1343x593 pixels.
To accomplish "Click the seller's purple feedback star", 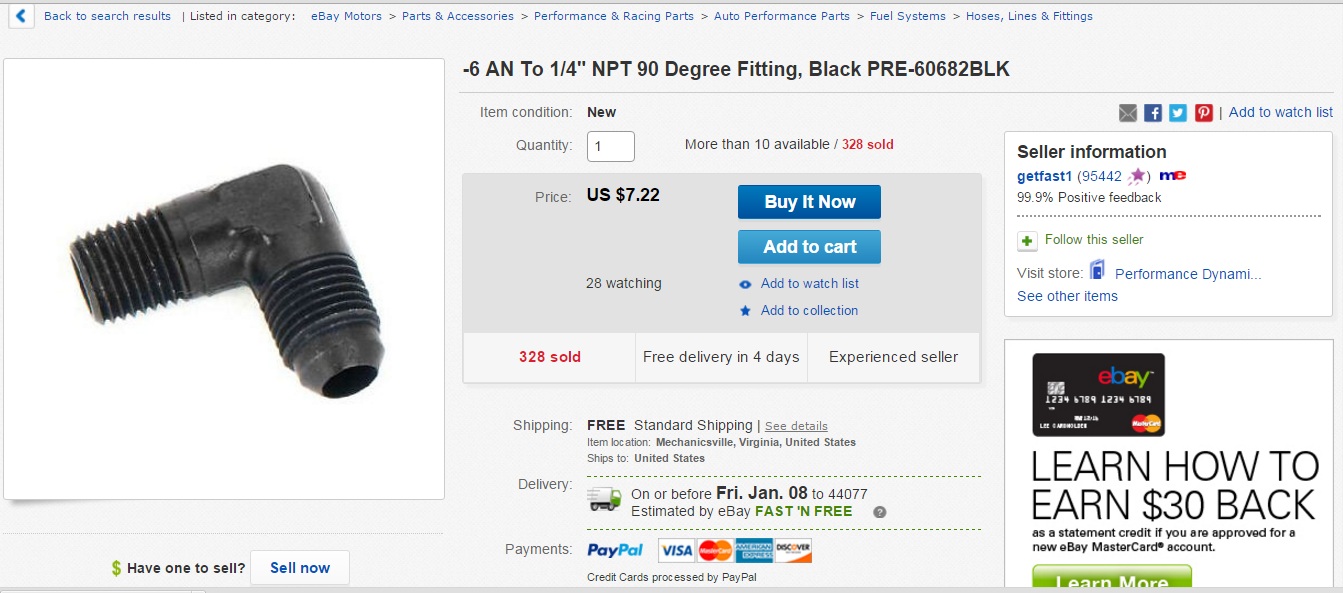I will (1137, 177).
